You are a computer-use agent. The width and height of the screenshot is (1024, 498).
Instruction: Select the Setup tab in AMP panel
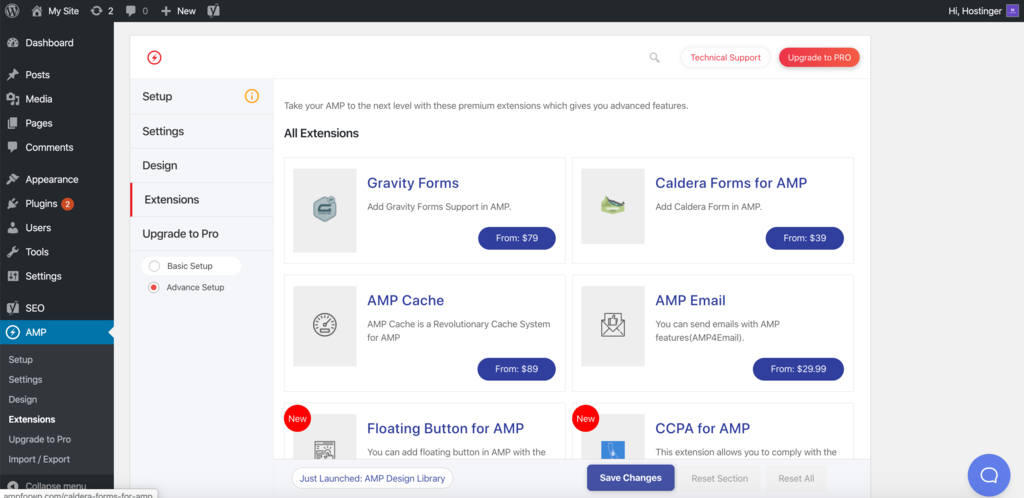pyautogui.click(x=202, y=97)
